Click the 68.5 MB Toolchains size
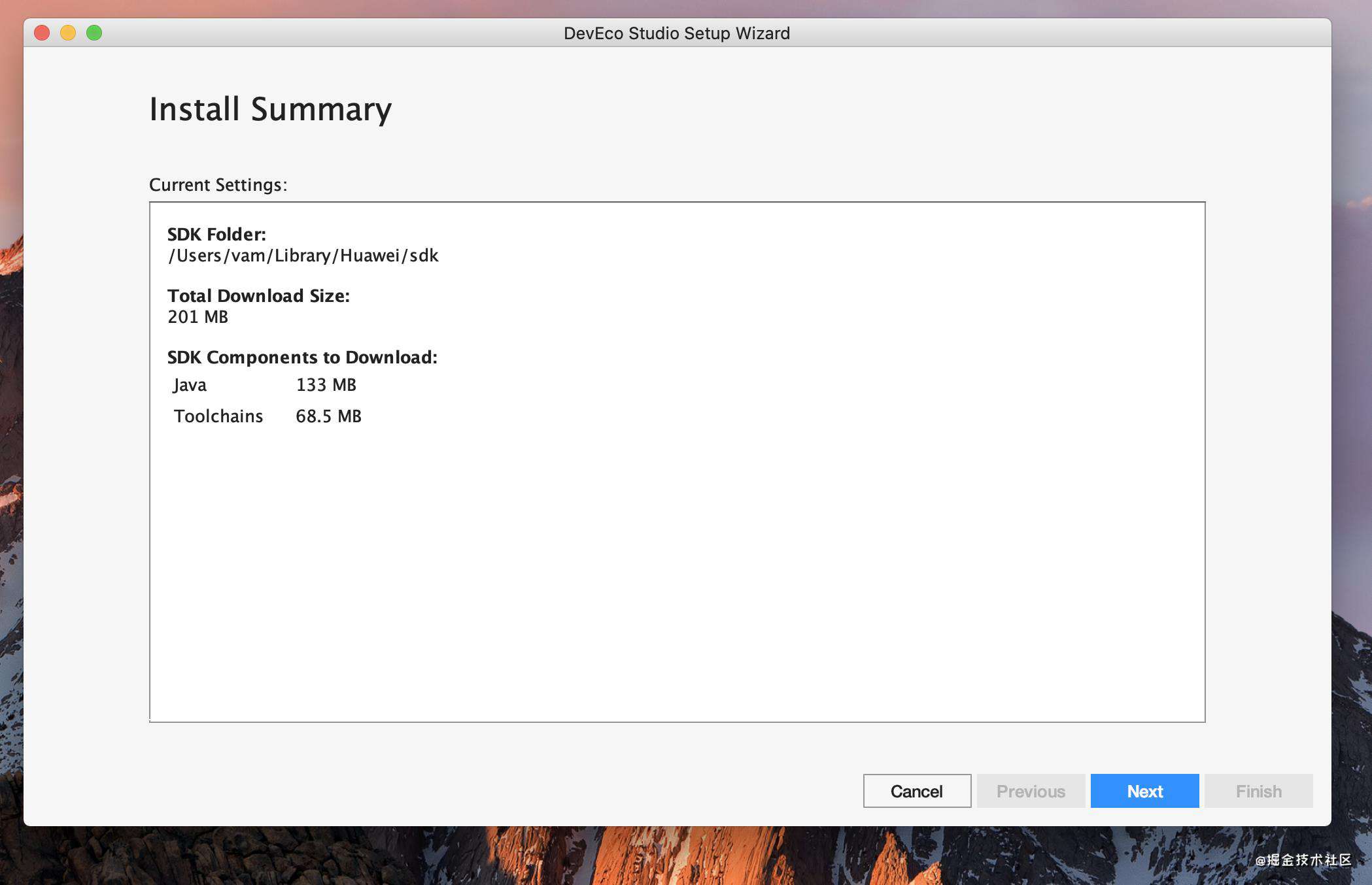 (328, 416)
